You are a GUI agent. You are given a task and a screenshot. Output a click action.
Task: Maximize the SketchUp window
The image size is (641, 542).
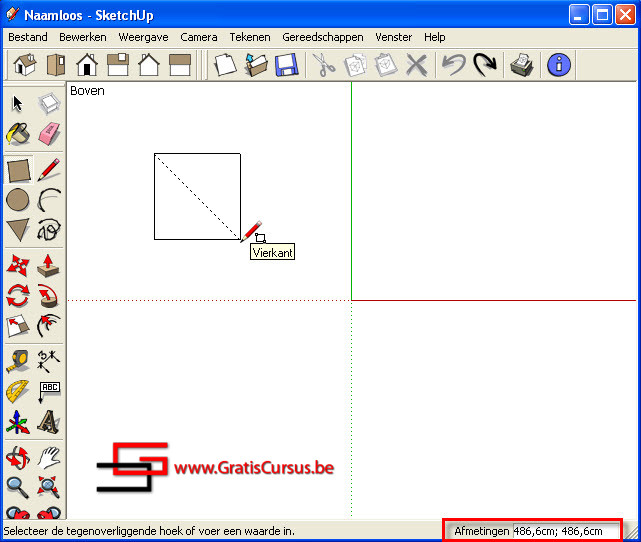(x=602, y=15)
